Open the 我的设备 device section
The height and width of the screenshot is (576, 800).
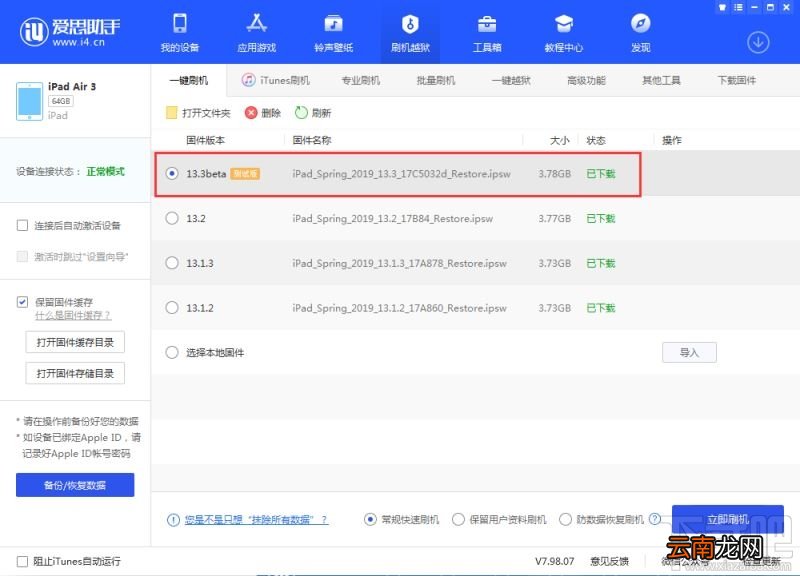coord(180,33)
